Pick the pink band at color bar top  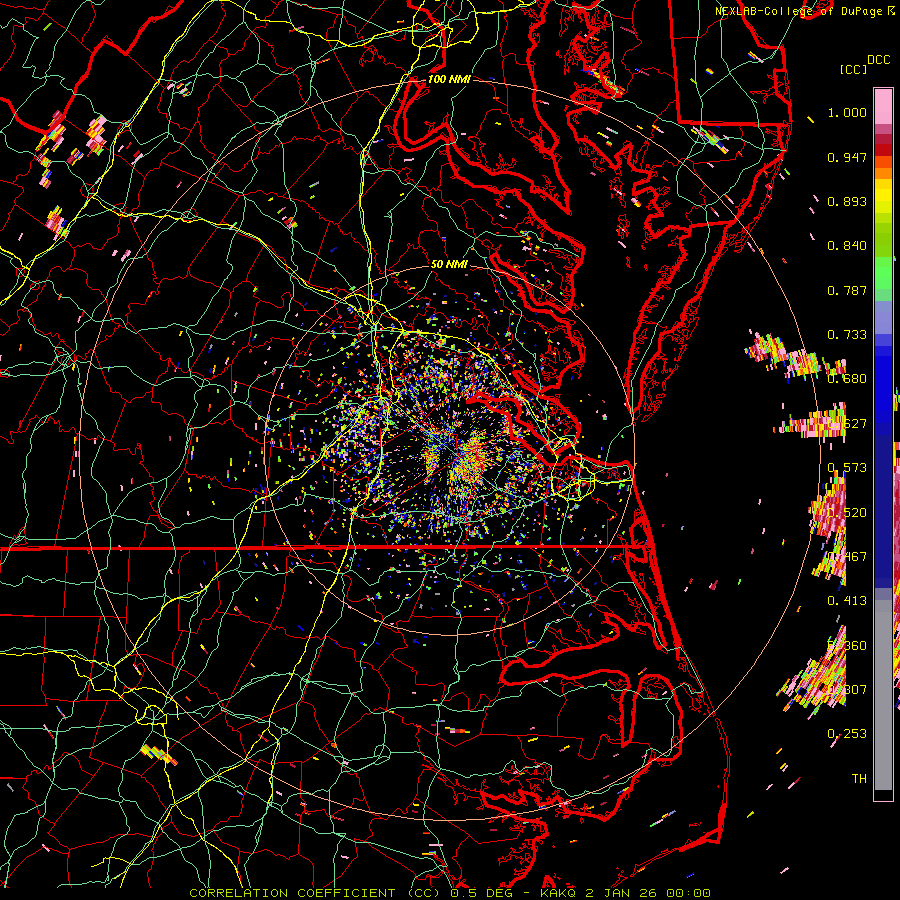tap(883, 106)
